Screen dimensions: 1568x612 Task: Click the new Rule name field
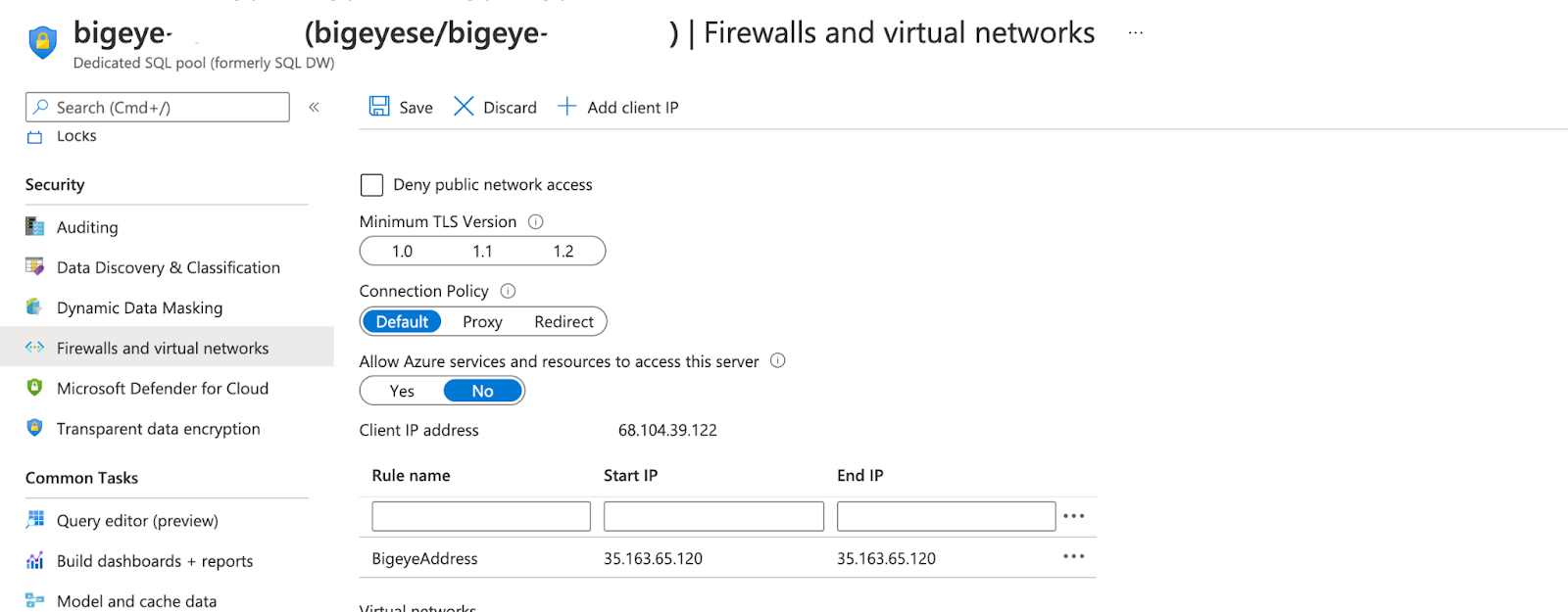481,516
